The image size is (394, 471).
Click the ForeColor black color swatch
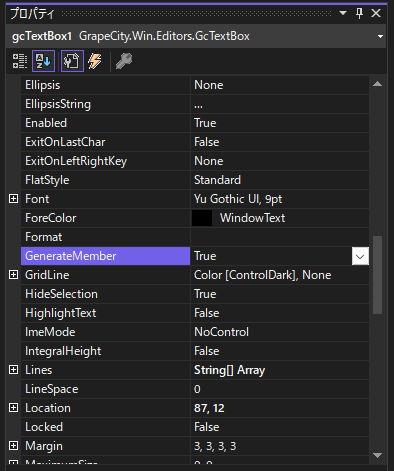click(x=202, y=218)
